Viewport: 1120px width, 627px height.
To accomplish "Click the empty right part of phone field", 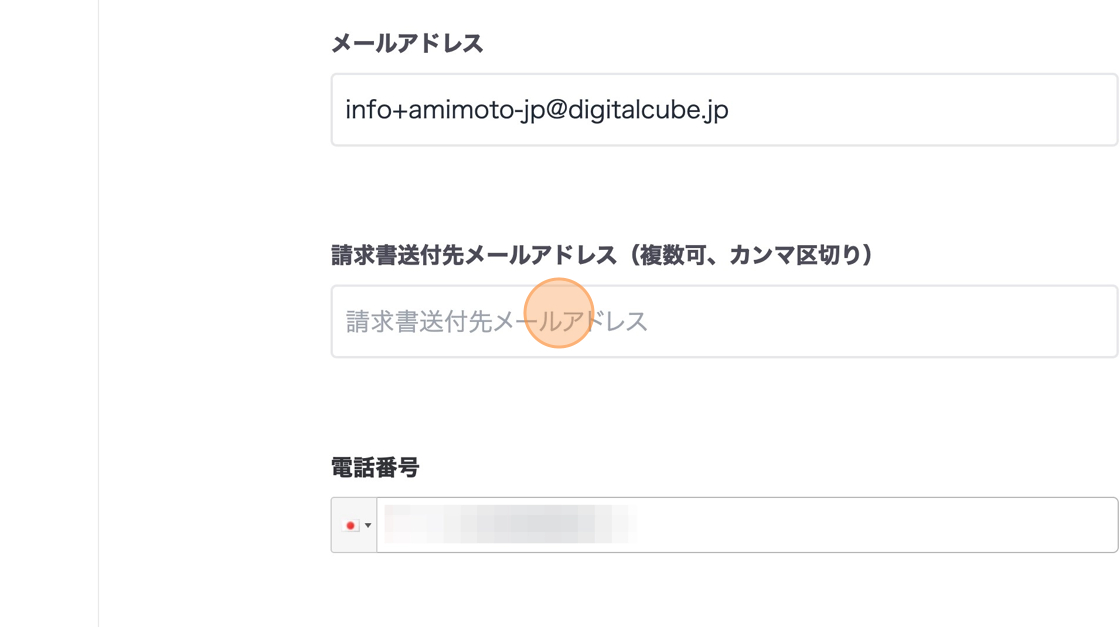I will [x=900, y=525].
